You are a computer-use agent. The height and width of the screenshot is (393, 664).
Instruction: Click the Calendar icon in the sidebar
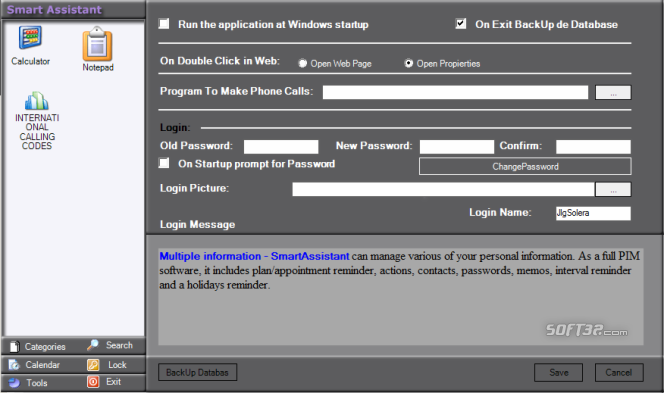point(14,365)
